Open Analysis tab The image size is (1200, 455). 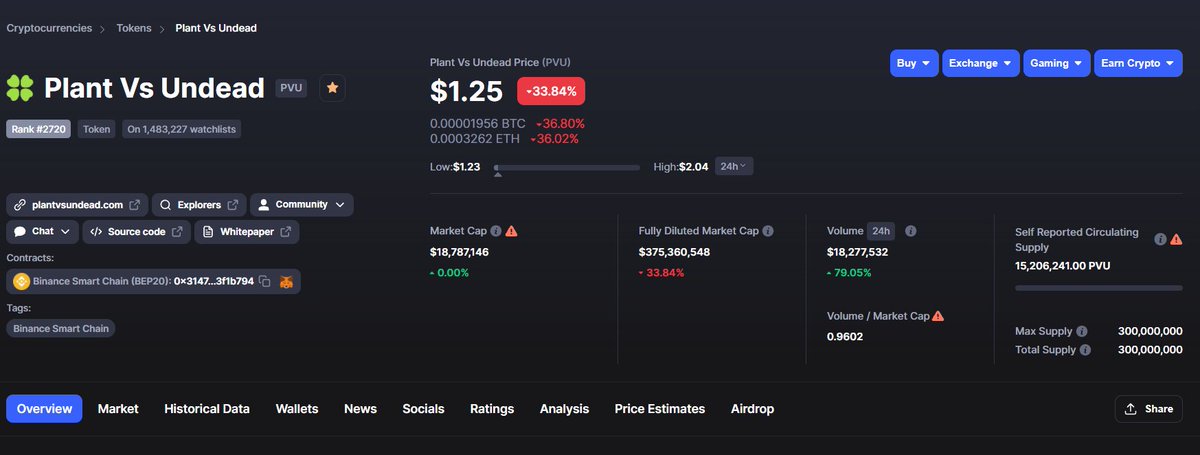(x=564, y=409)
